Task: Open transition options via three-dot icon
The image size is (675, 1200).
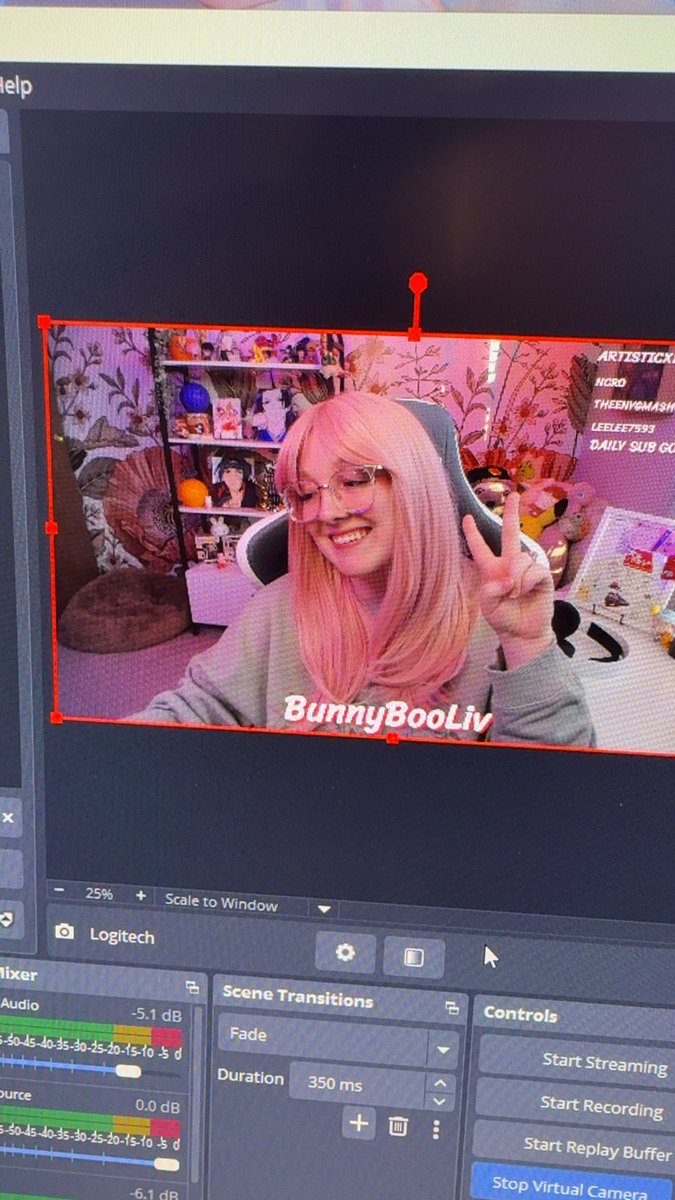Action: 436,1129
